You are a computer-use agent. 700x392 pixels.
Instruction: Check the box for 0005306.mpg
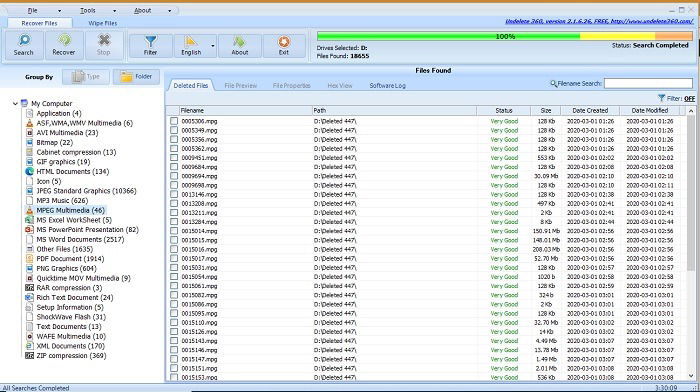point(174,121)
